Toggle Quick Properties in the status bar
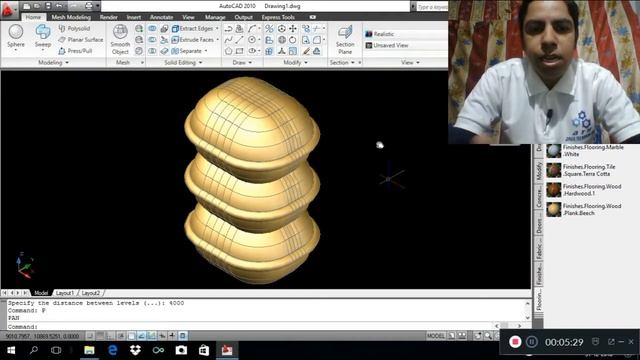Viewport: 640px width, 360px height. coord(182,336)
